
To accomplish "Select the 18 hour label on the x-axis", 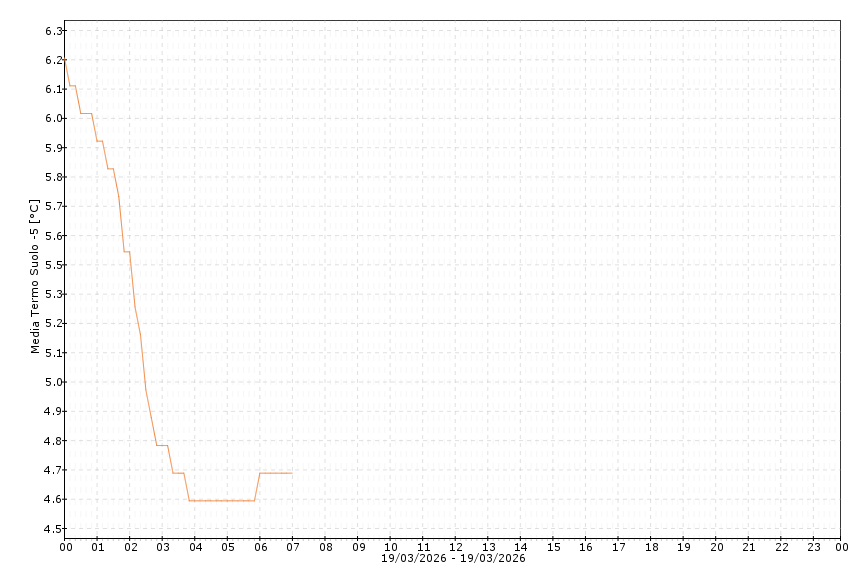I will pos(651,547).
